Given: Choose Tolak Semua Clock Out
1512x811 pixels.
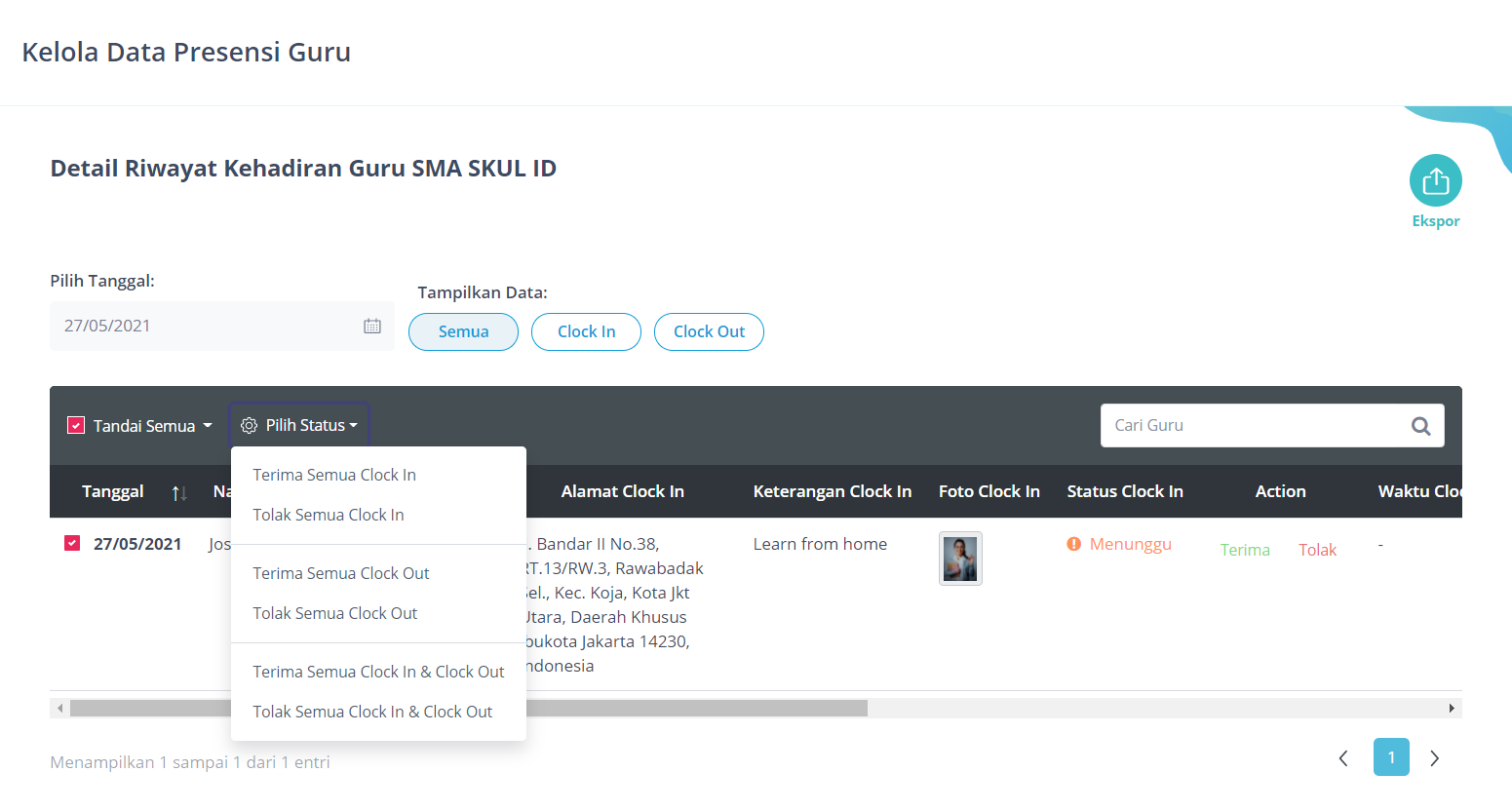Looking at the screenshot, I should point(334,613).
